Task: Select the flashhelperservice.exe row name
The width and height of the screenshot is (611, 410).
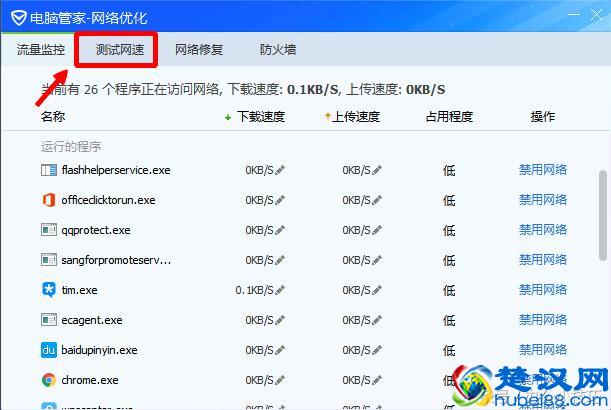Action: click(116, 170)
